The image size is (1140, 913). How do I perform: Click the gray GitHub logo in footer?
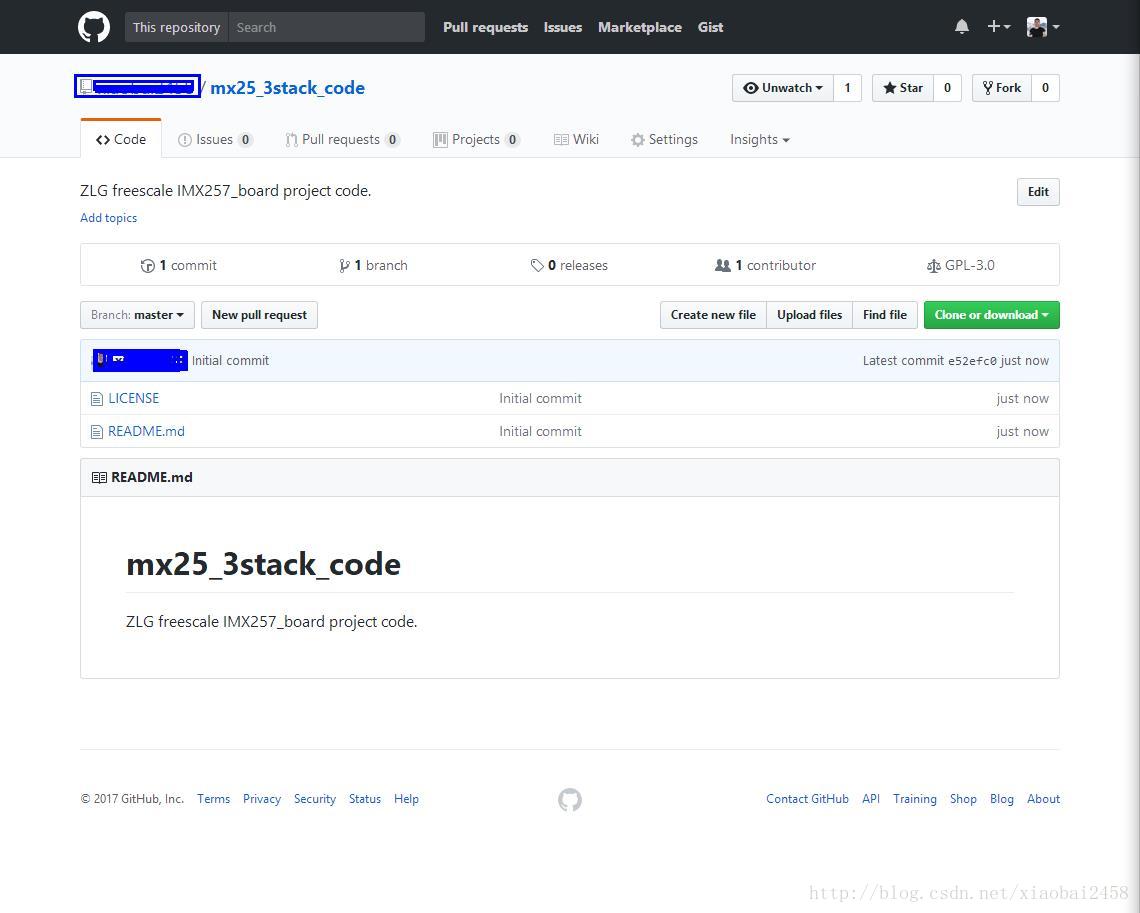[x=570, y=800]
